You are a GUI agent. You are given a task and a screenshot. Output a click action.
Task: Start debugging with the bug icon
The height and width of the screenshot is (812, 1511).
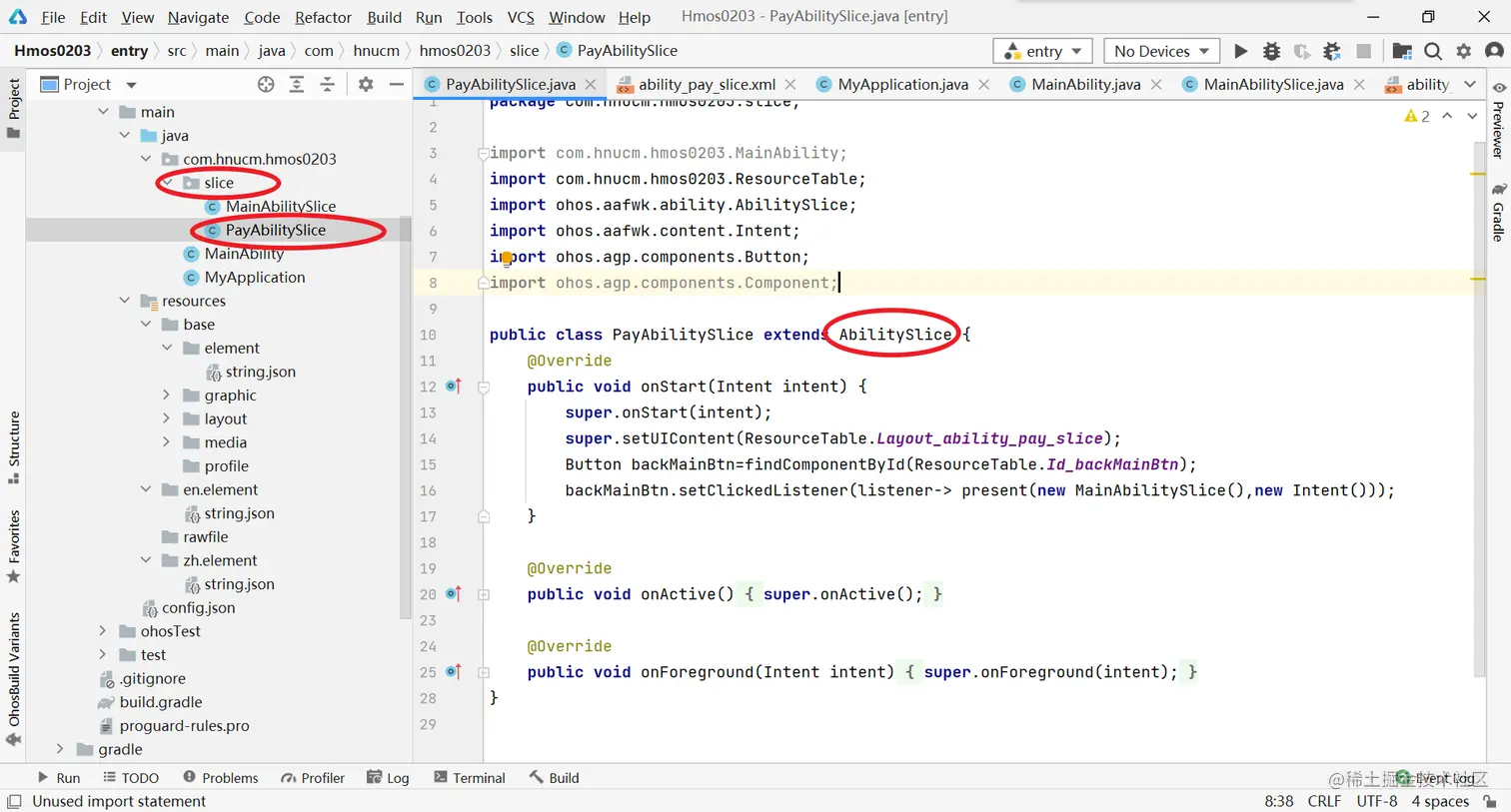(x=1271, y=51)
